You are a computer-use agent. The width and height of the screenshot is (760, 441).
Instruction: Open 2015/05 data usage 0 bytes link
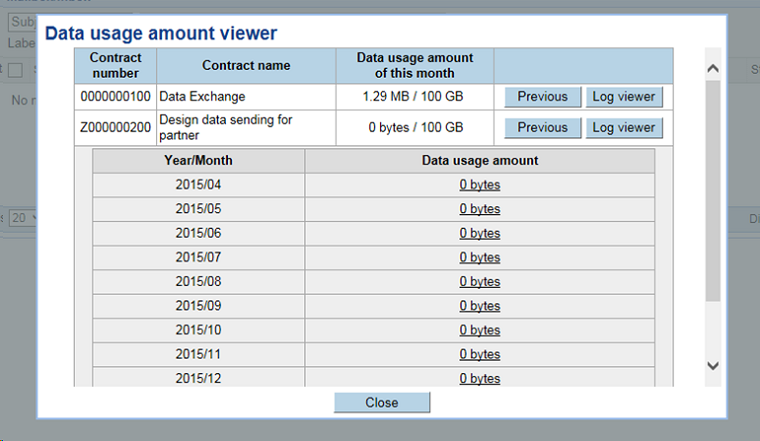(480, 209)
